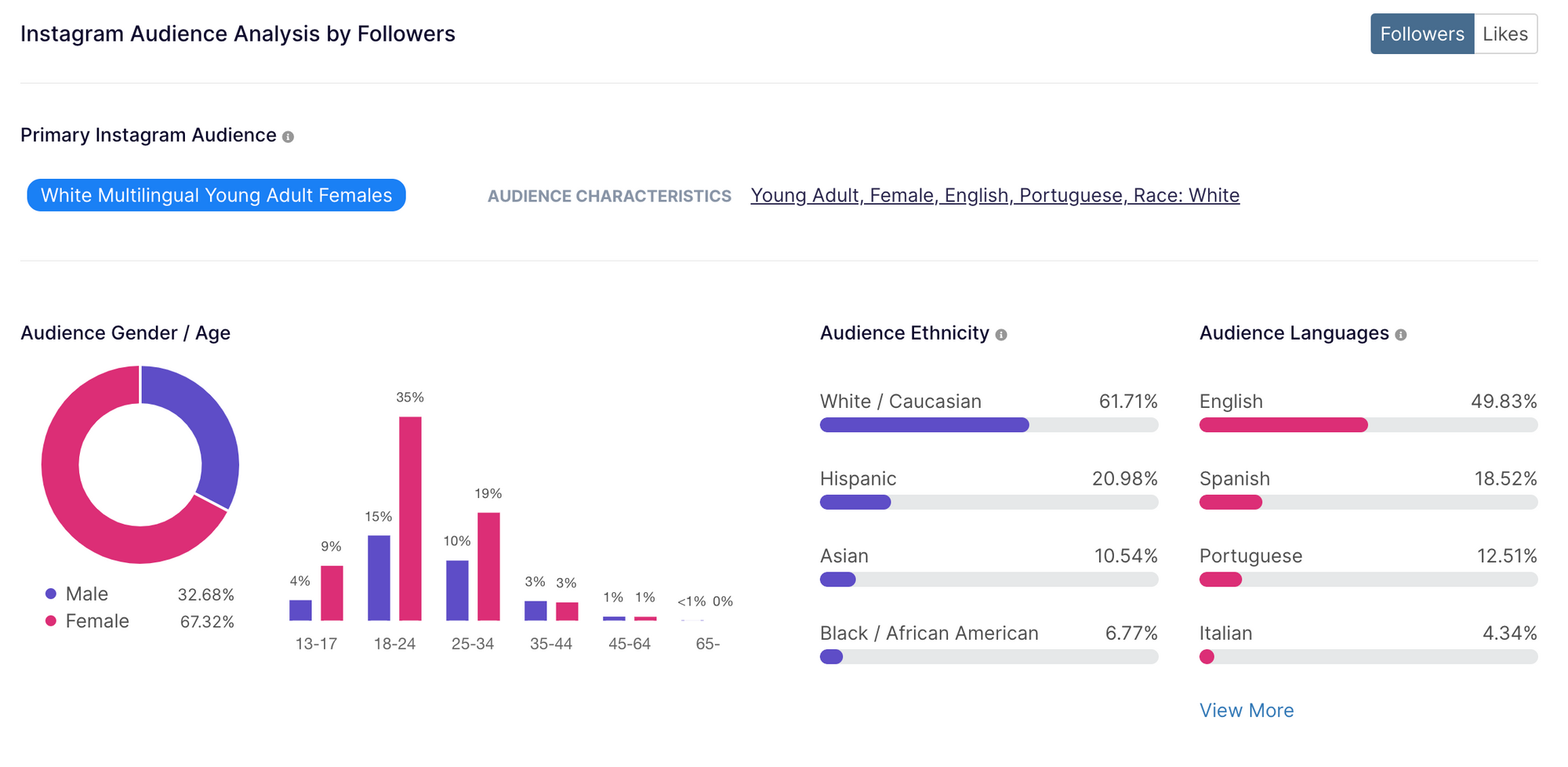Image resolution: width=1568 pixels, height=767 pixels.
Task: Click the Portuguese language bar
Action: tap(1367, 580)
